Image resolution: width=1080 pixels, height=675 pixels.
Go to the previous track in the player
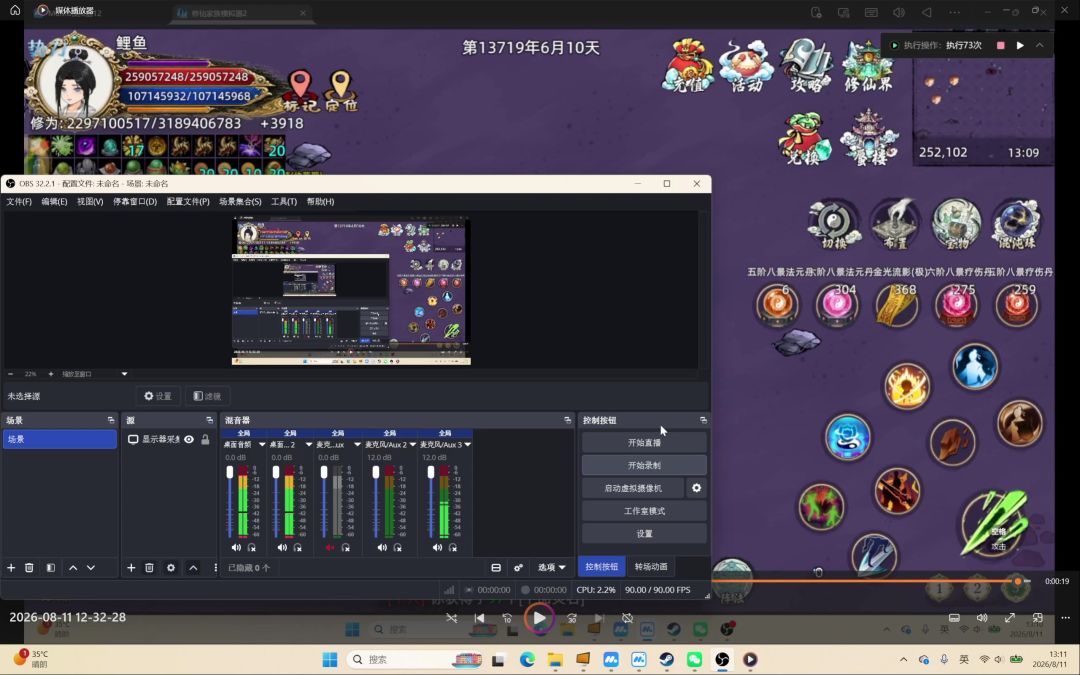click(479, 618)
